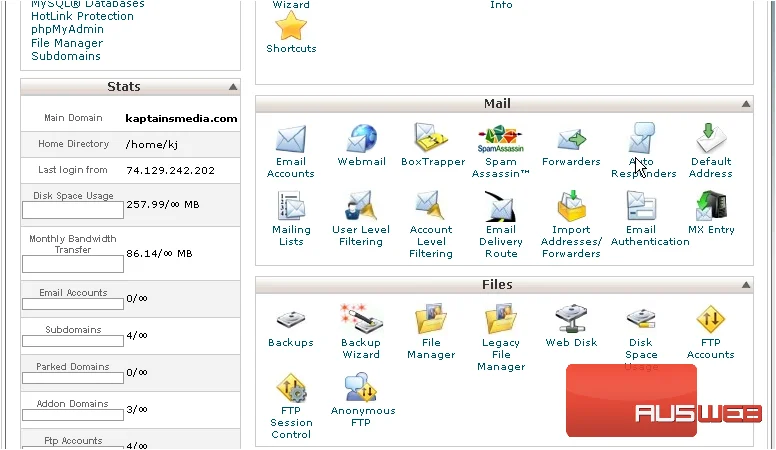Open the Email Authentication icon
This screenshot has height=450, width=776.
(641, 205)
